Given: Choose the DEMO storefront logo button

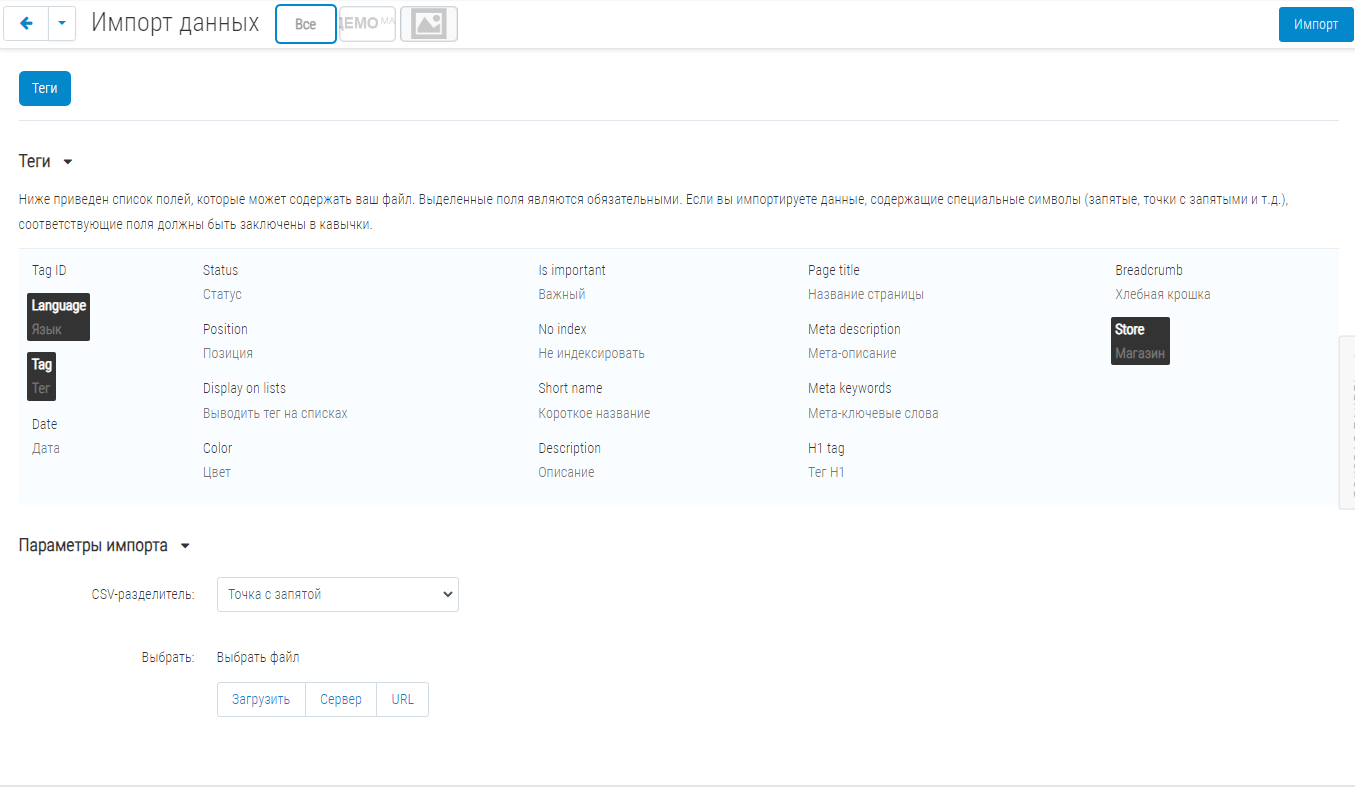Looking at the screenshot, I should pos(368,23).
